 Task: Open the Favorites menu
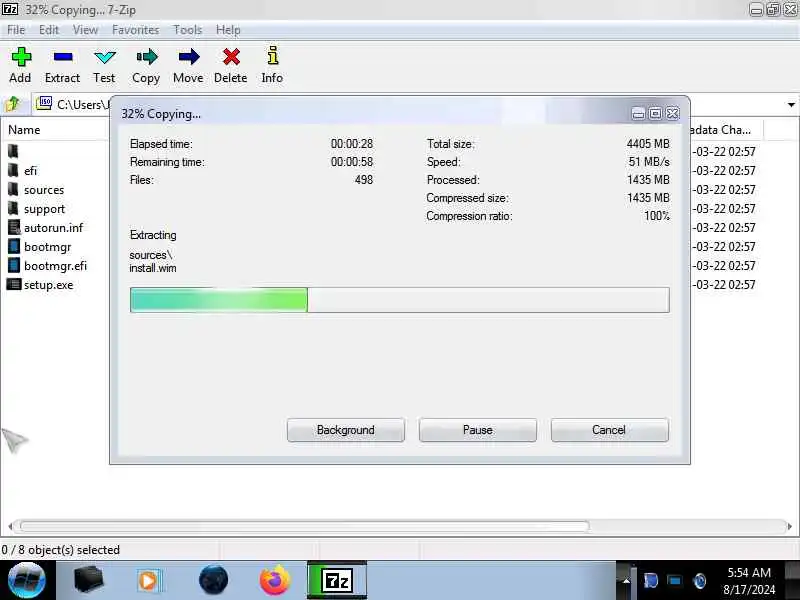(135, 30)
